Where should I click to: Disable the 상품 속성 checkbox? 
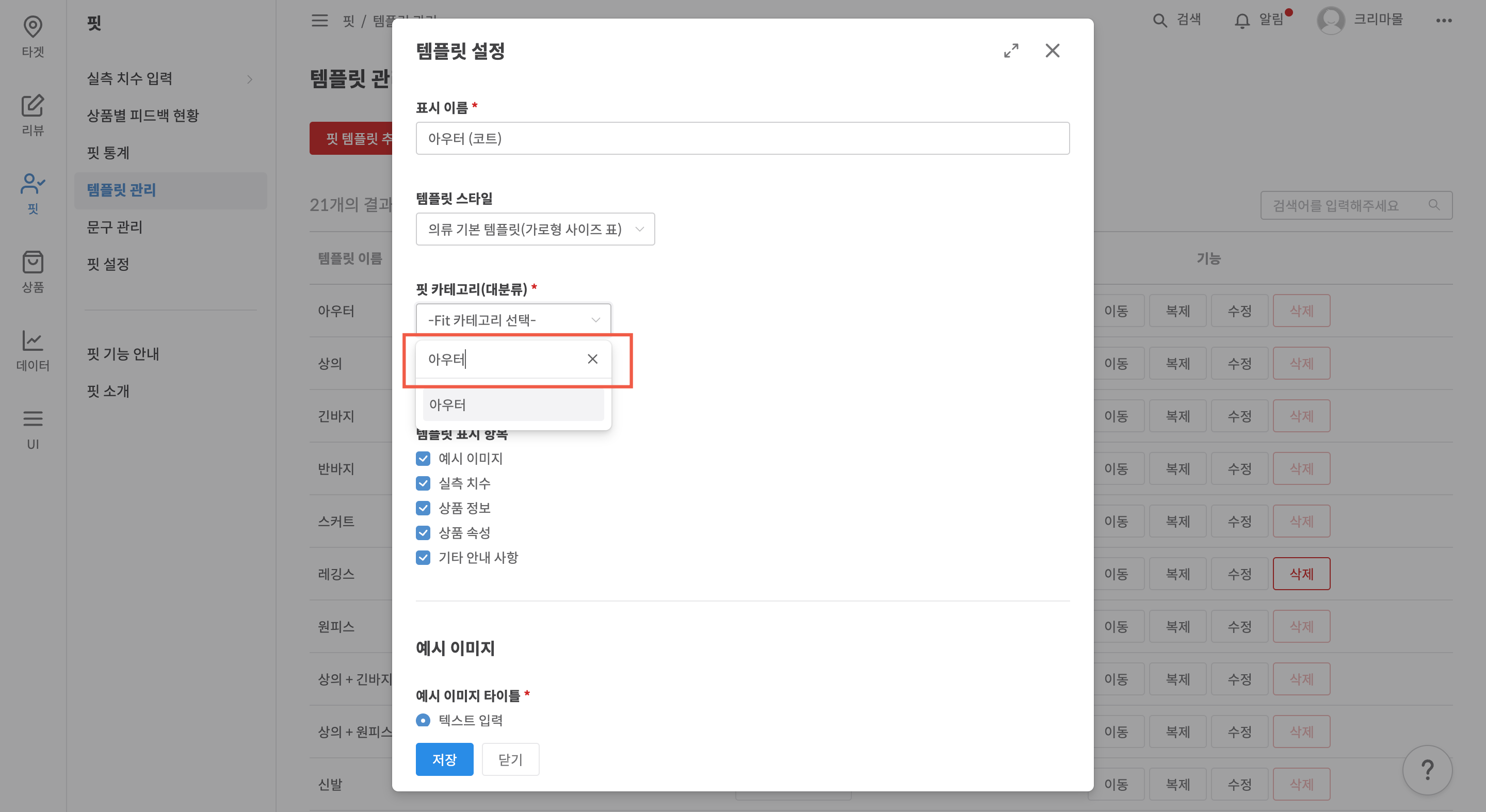pyautogui.click(x=423, y=532)
